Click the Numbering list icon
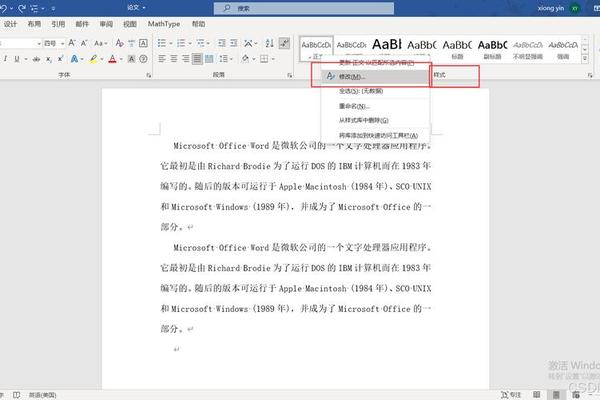 point(181,43)
